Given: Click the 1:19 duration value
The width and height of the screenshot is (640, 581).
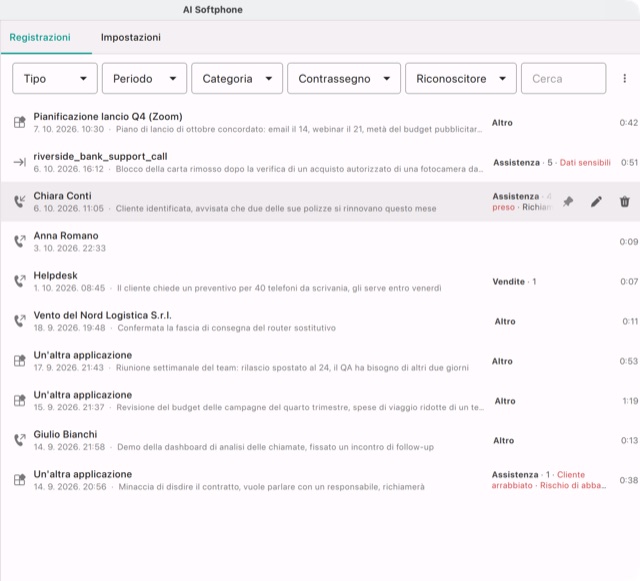Looking at the screenshot, I should 630,401.
